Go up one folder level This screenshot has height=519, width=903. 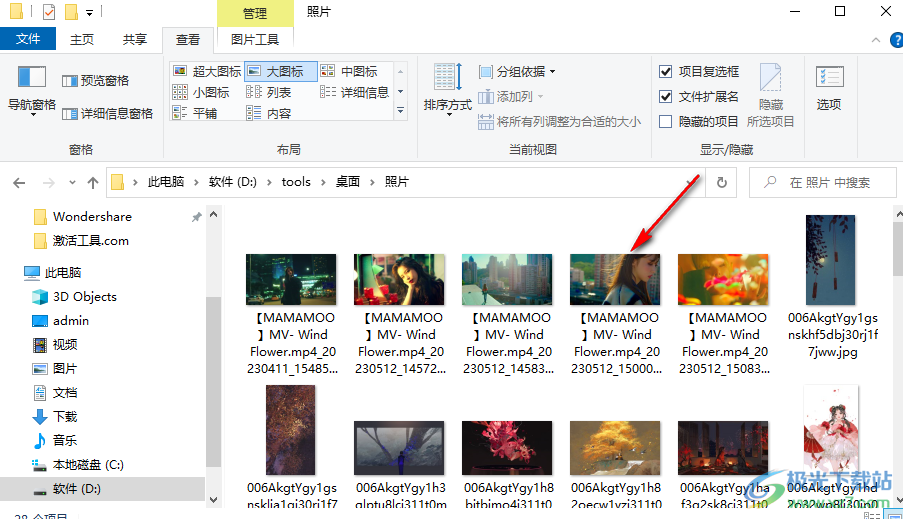pyautogui.click(x=93, y=183)
